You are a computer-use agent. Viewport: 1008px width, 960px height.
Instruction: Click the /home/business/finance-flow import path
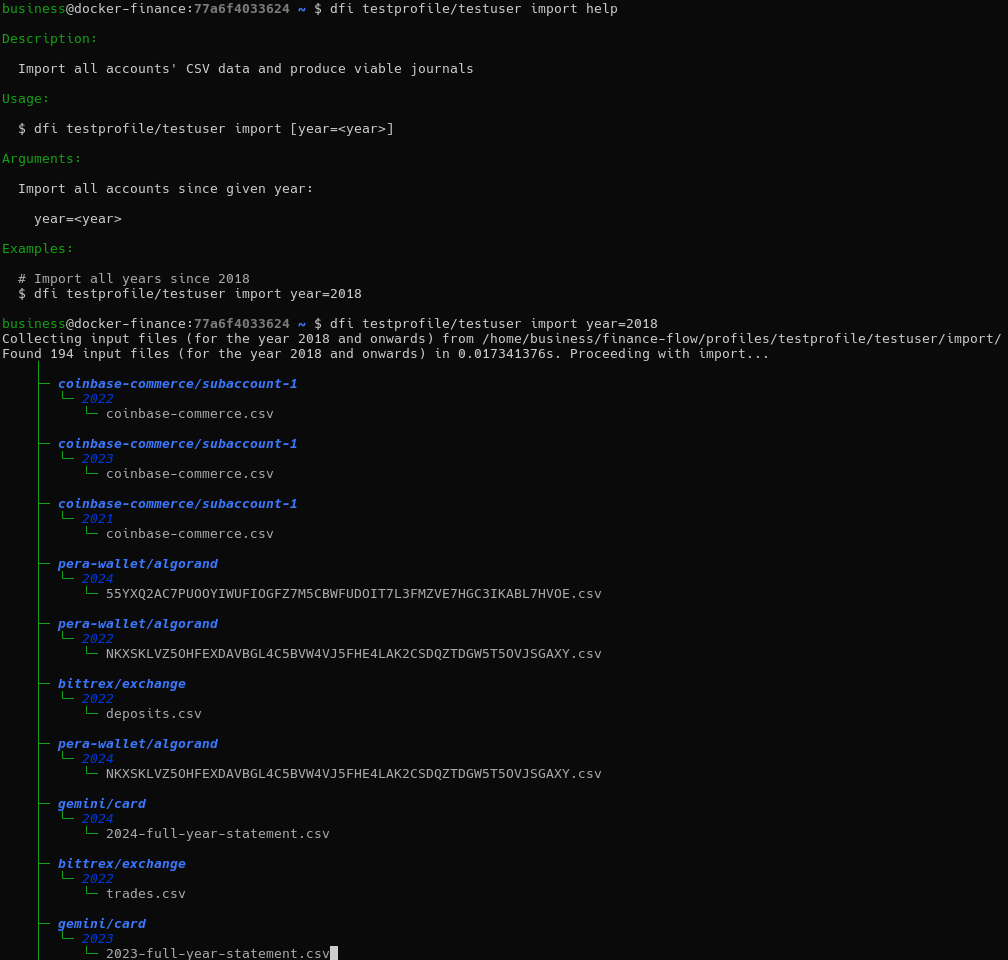(741, 339)
